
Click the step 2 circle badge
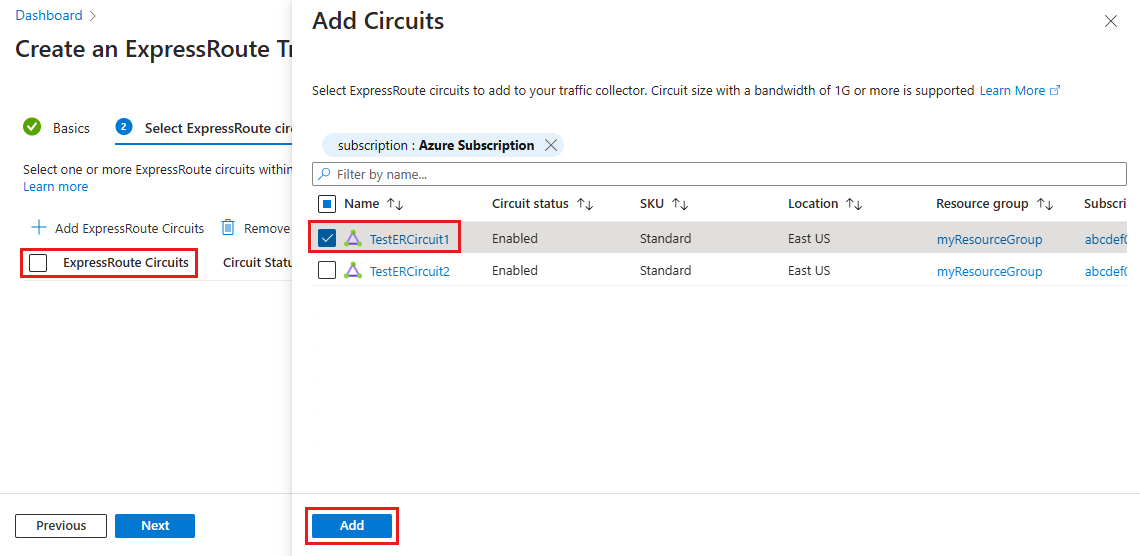pyautogui.click(x=124, y=127)
